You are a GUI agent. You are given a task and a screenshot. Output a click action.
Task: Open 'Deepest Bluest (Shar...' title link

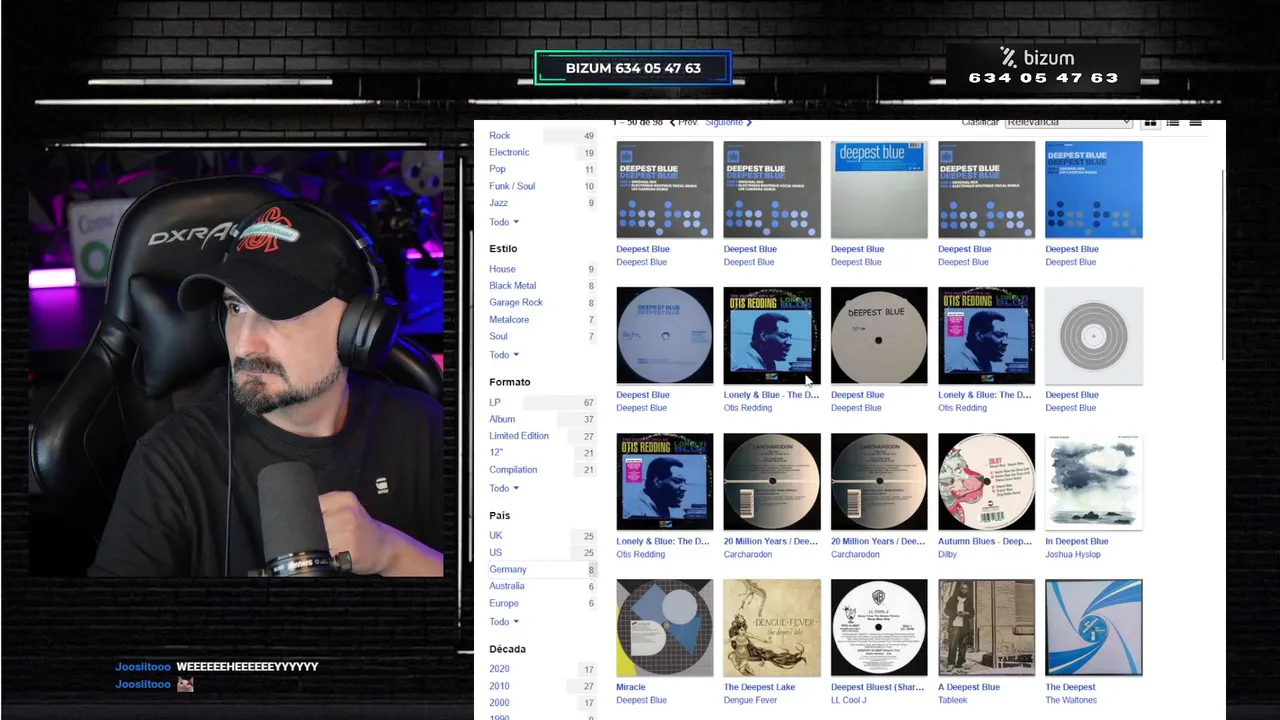tap(878, 687)
